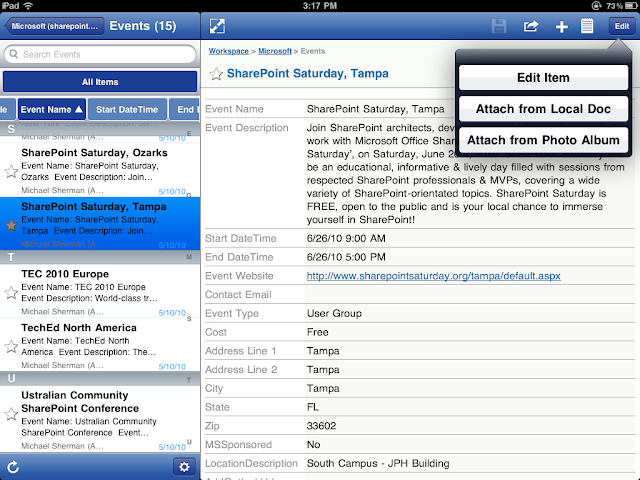Select the All Items view tab
The width and height of the screenshot is (640, 480).
(x=100, y=82)
